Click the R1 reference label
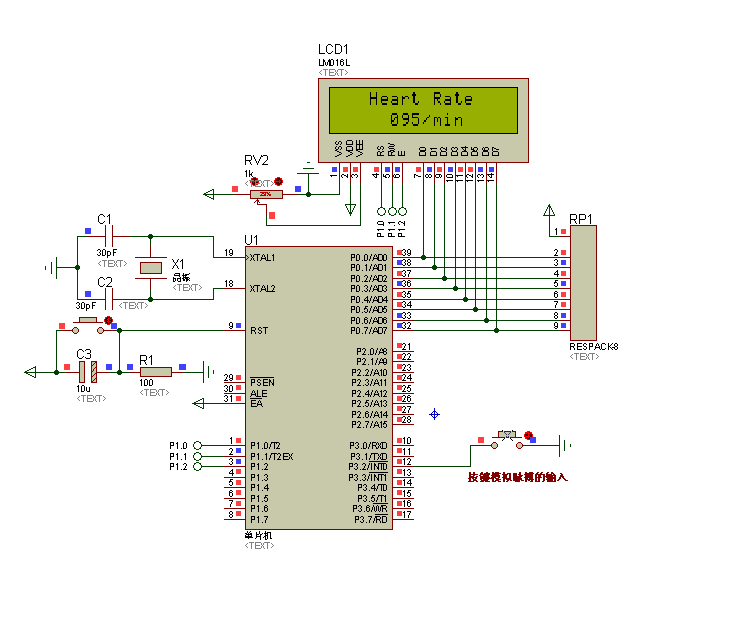749x619 pixels. (x=146, y=360)
